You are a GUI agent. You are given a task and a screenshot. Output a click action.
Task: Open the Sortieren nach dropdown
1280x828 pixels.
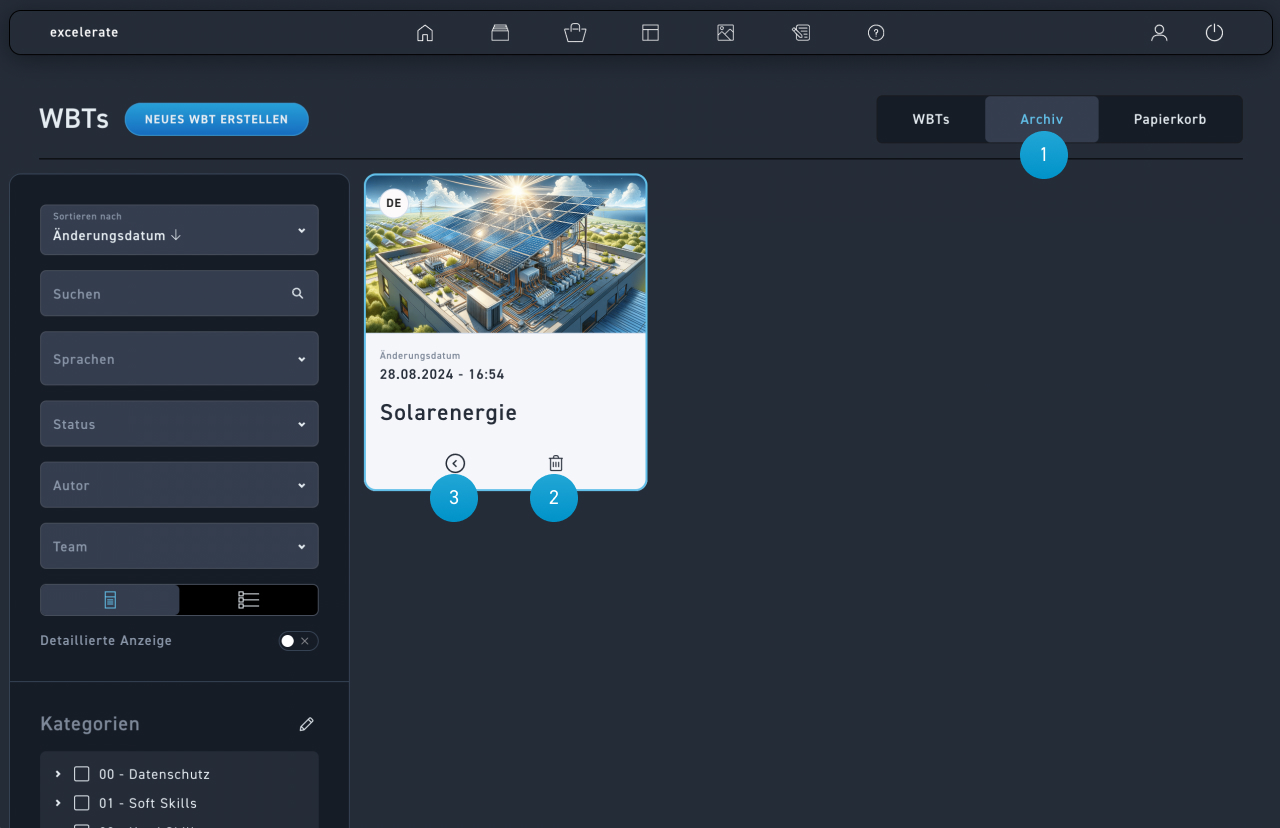pos(179,230)
